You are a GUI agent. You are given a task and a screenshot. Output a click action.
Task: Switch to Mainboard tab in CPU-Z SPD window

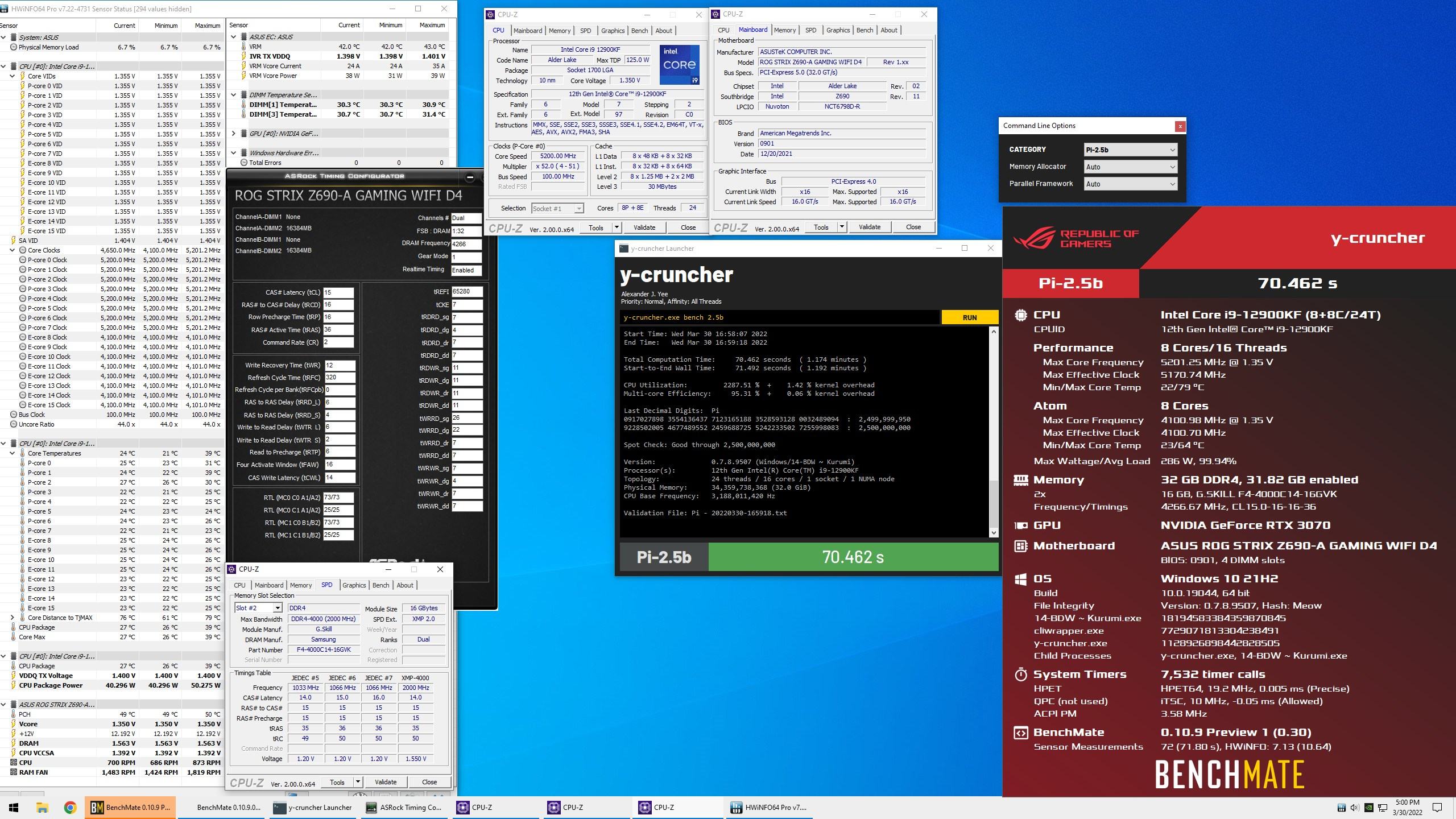pyautogui.click(x=268, y=585)
